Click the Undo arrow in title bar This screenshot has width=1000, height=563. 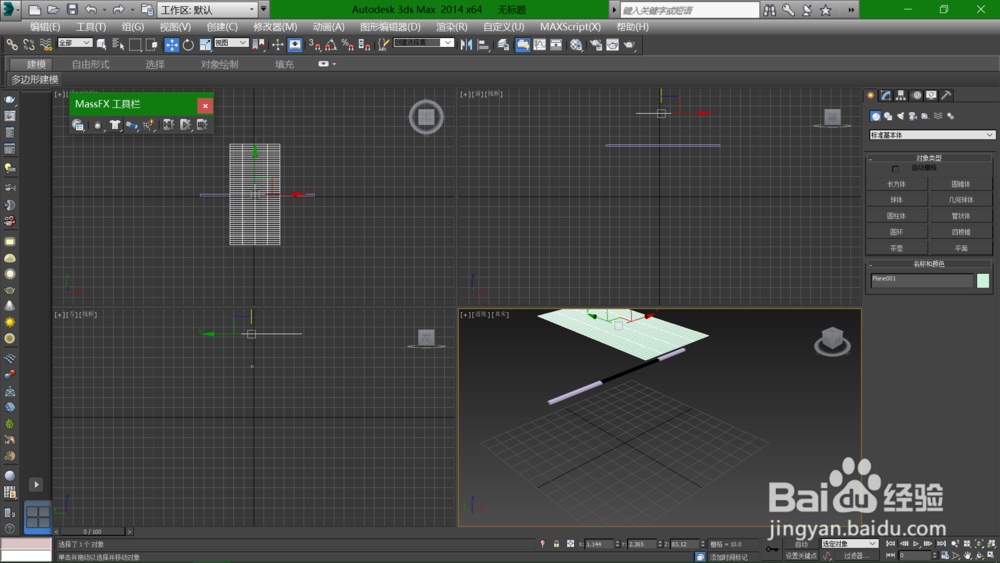click(x=91, y=10)
